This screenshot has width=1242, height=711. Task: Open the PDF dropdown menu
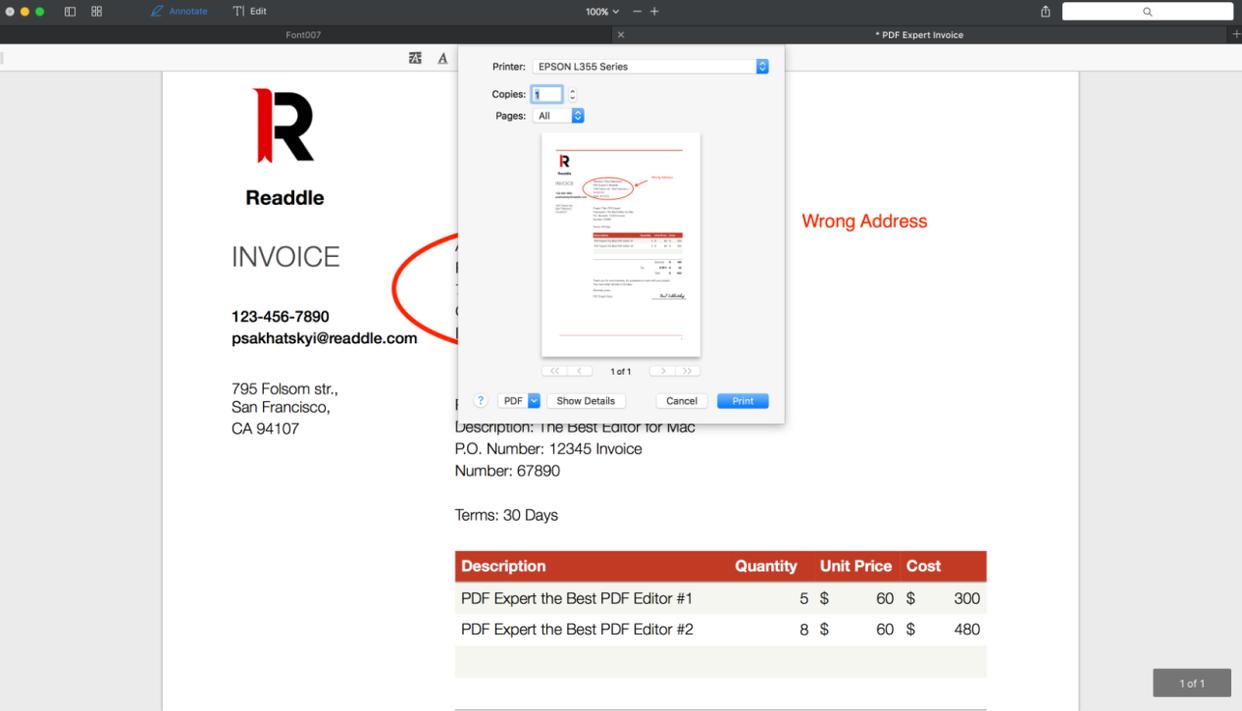pyautogui.click(x=519, y=401)
